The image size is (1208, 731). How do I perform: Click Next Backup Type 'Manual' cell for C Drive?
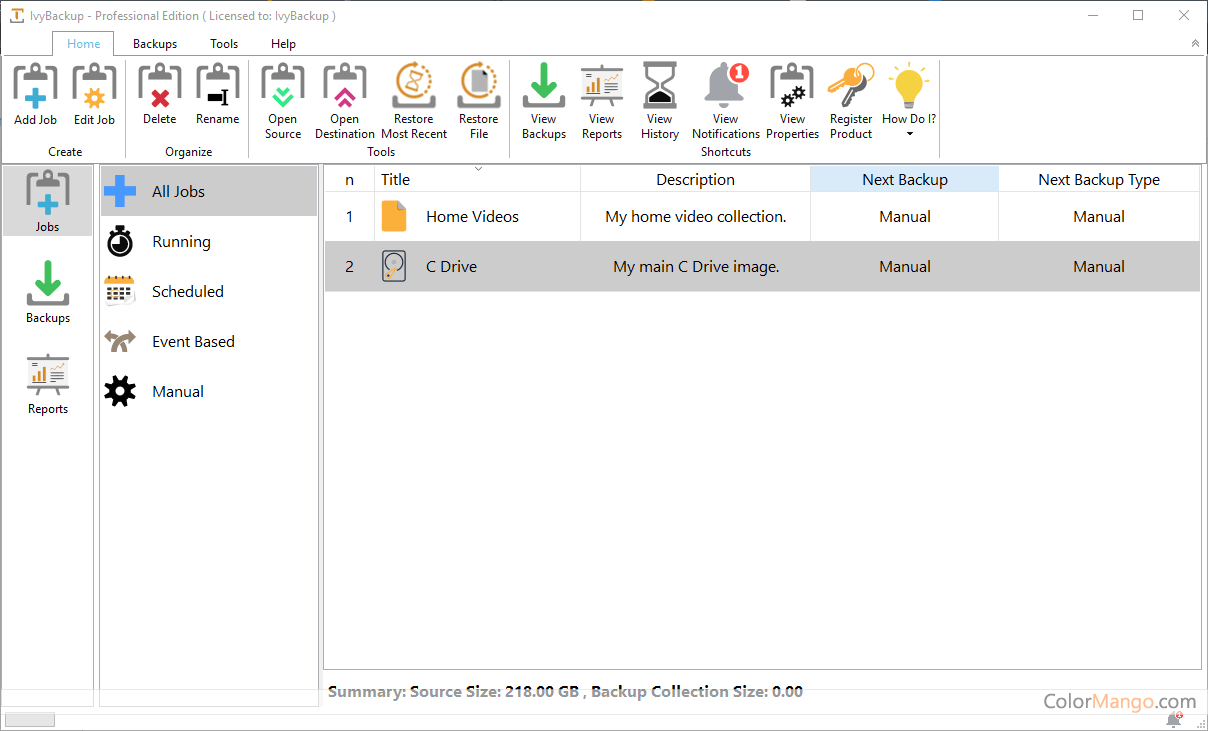(1099, 267)
